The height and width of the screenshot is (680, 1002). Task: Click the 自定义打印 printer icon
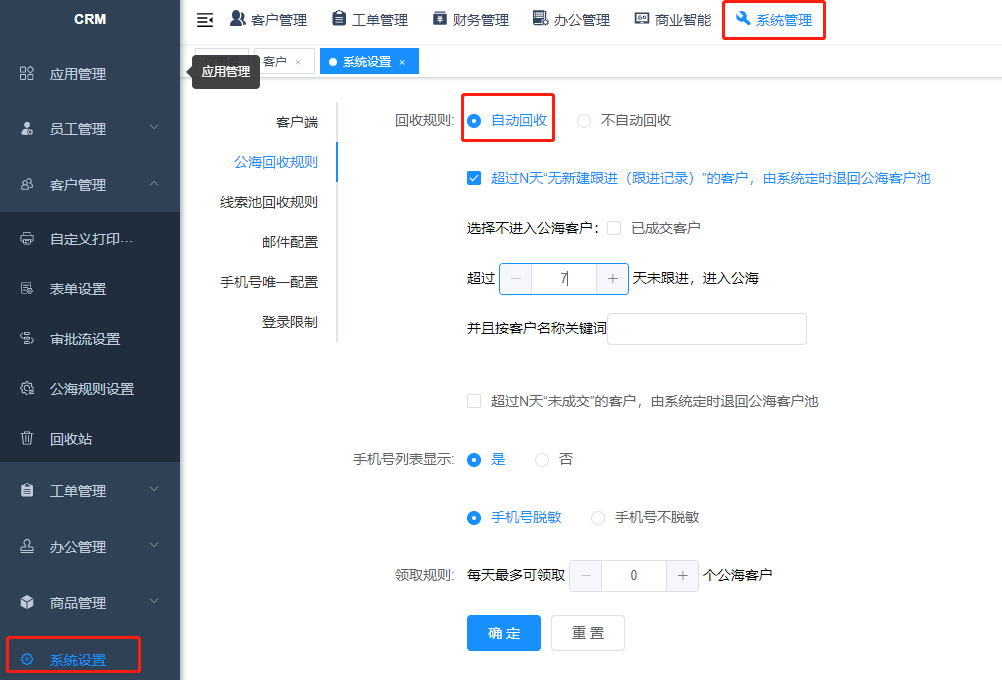point(27,239)
